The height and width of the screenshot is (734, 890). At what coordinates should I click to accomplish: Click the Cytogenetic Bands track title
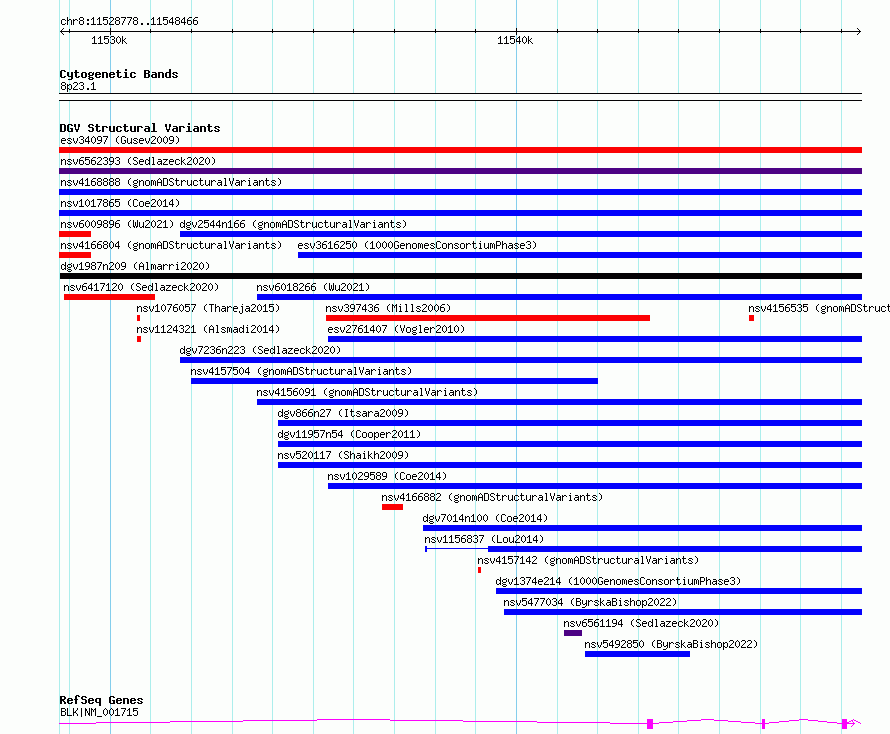(119, 74)
